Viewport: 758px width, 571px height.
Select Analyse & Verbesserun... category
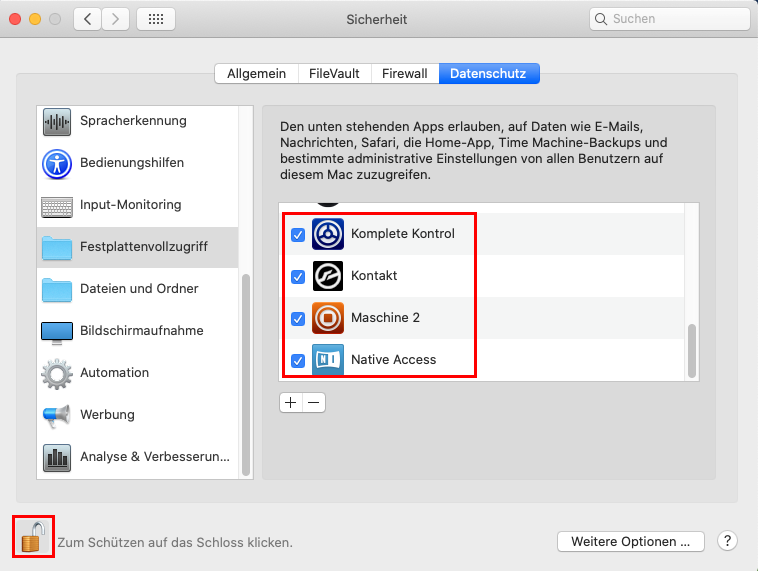click(138, 457)
